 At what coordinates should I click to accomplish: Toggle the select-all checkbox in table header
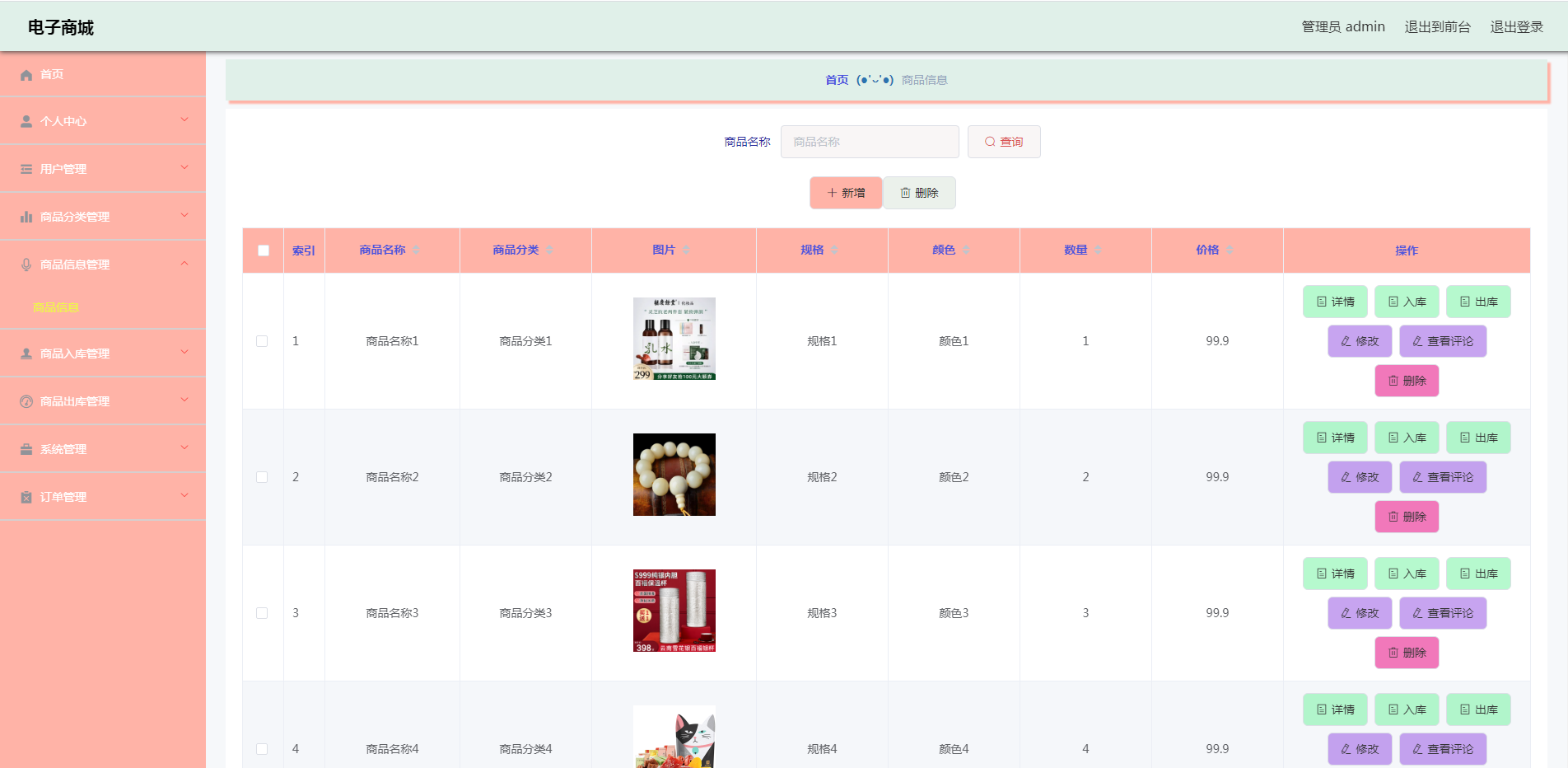pyautogui.click(x=264, y=251)
